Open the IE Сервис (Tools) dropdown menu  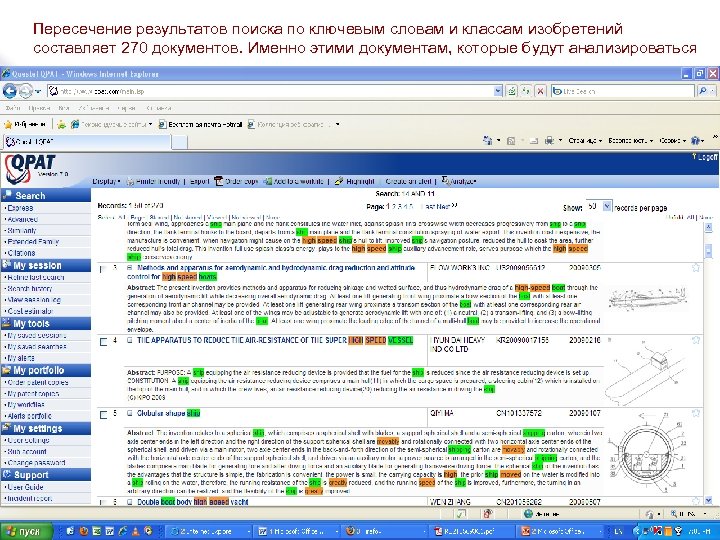pos(672,141)
